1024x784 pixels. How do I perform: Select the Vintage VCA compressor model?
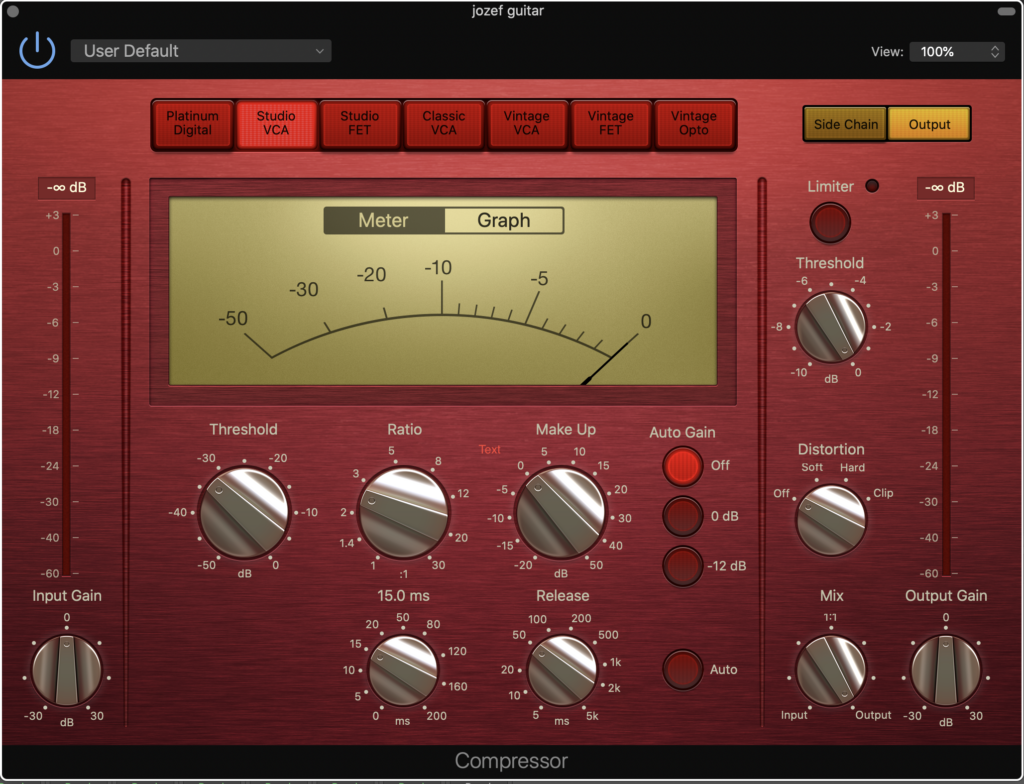click(x=527, y=123)
